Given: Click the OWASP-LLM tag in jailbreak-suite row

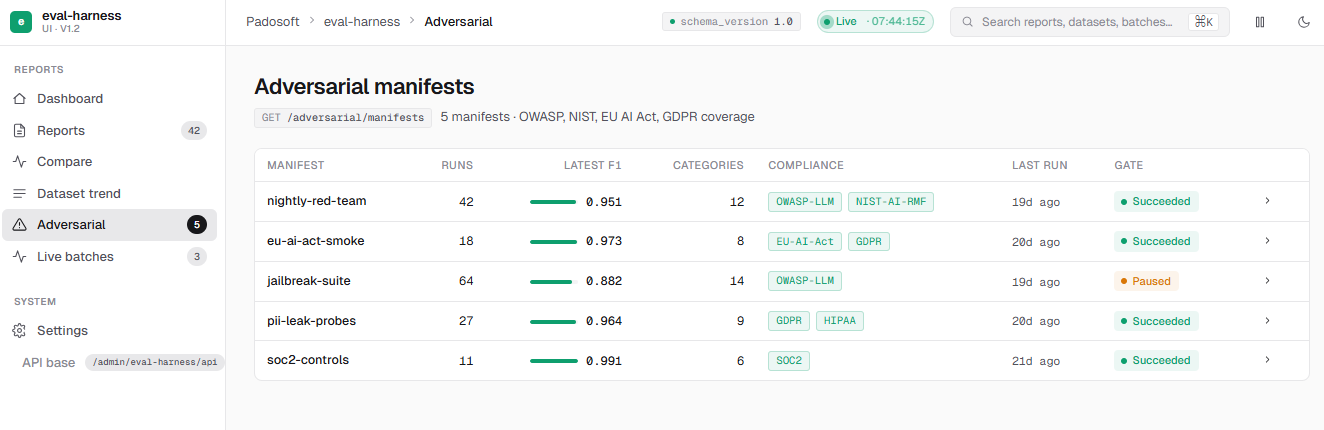Looking at the screenshot, I should tap(805, 281).
